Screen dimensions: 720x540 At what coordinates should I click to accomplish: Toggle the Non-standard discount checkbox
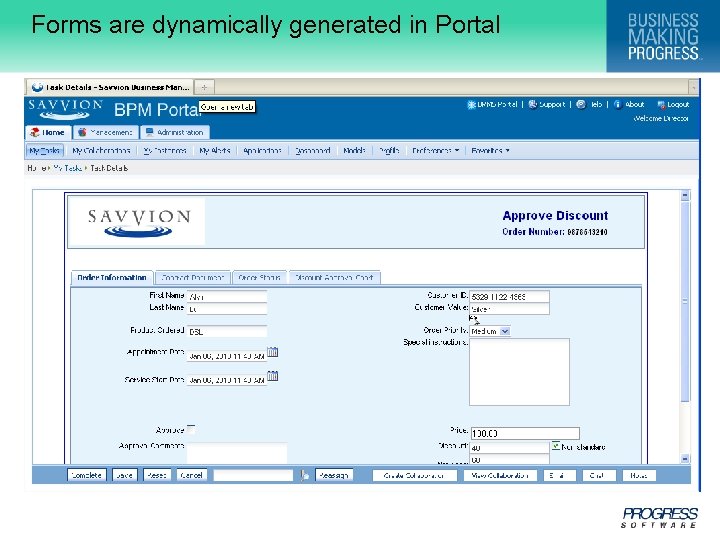[x=556, y=446]
